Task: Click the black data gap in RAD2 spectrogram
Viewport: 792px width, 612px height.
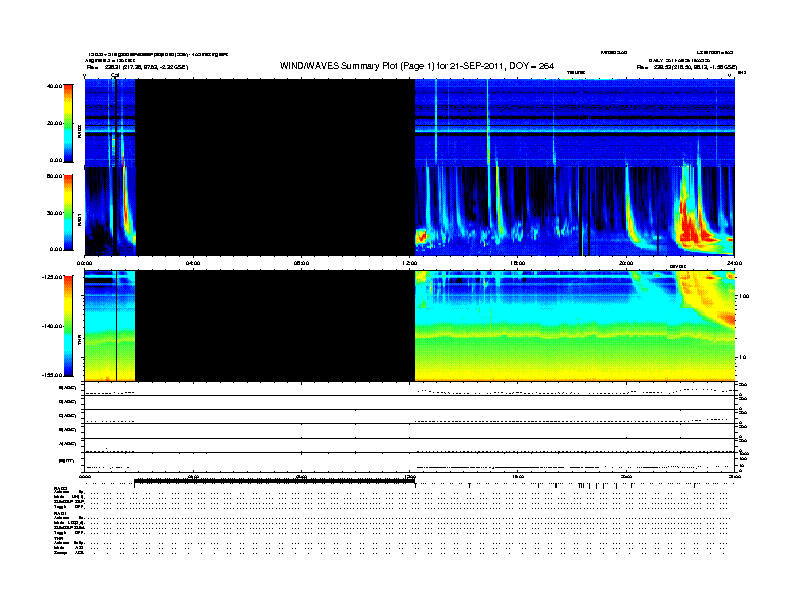Action: pos(275,122)
